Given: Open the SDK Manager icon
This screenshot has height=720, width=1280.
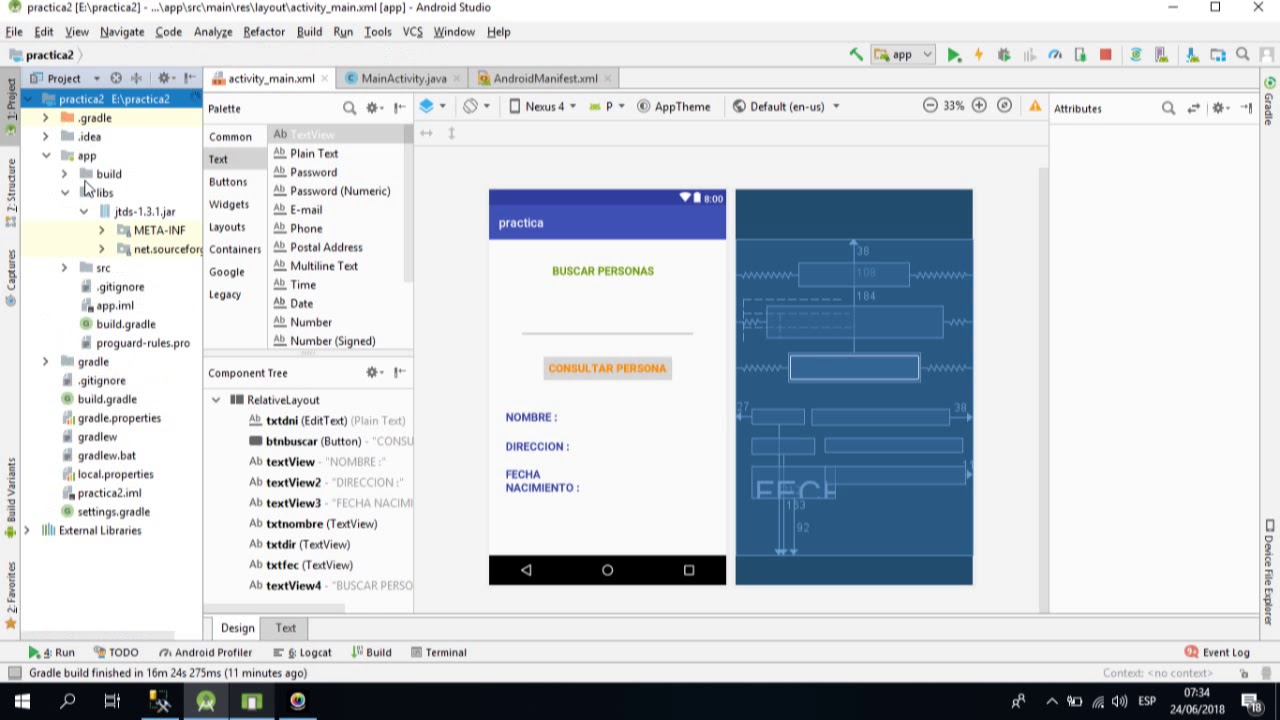Looking at the screenshot, I should pos(1192,55).
